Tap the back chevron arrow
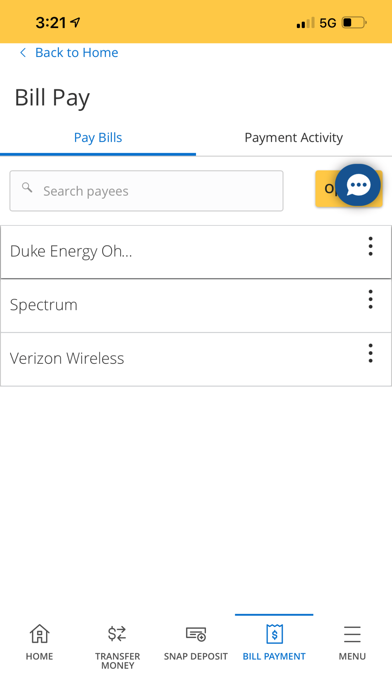392x696 pixels. [23, 53]
